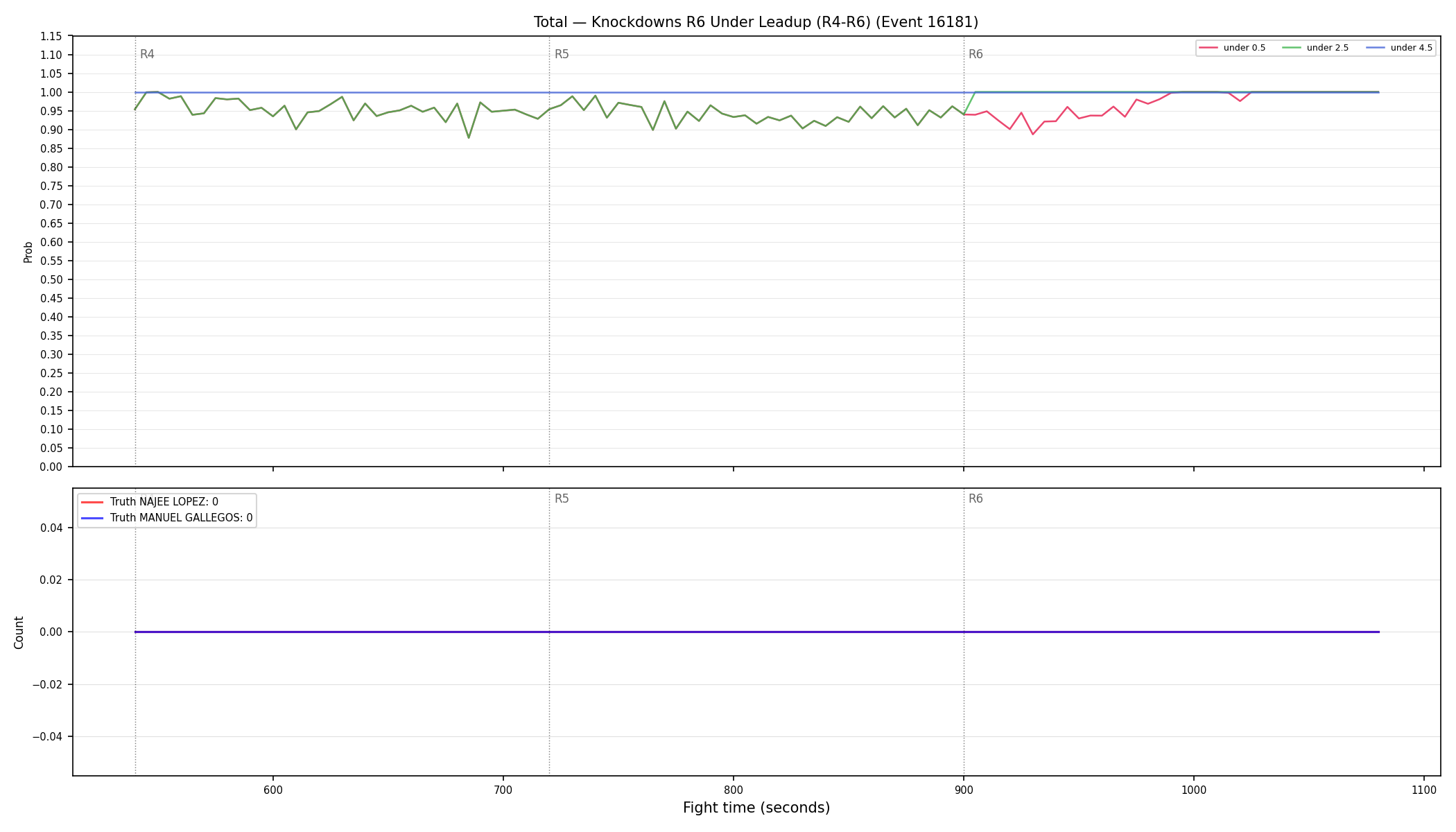Click the 0.02 tick on the Count axis
The width and height of the screenshot is (1456, 832).
pos(52,580)
